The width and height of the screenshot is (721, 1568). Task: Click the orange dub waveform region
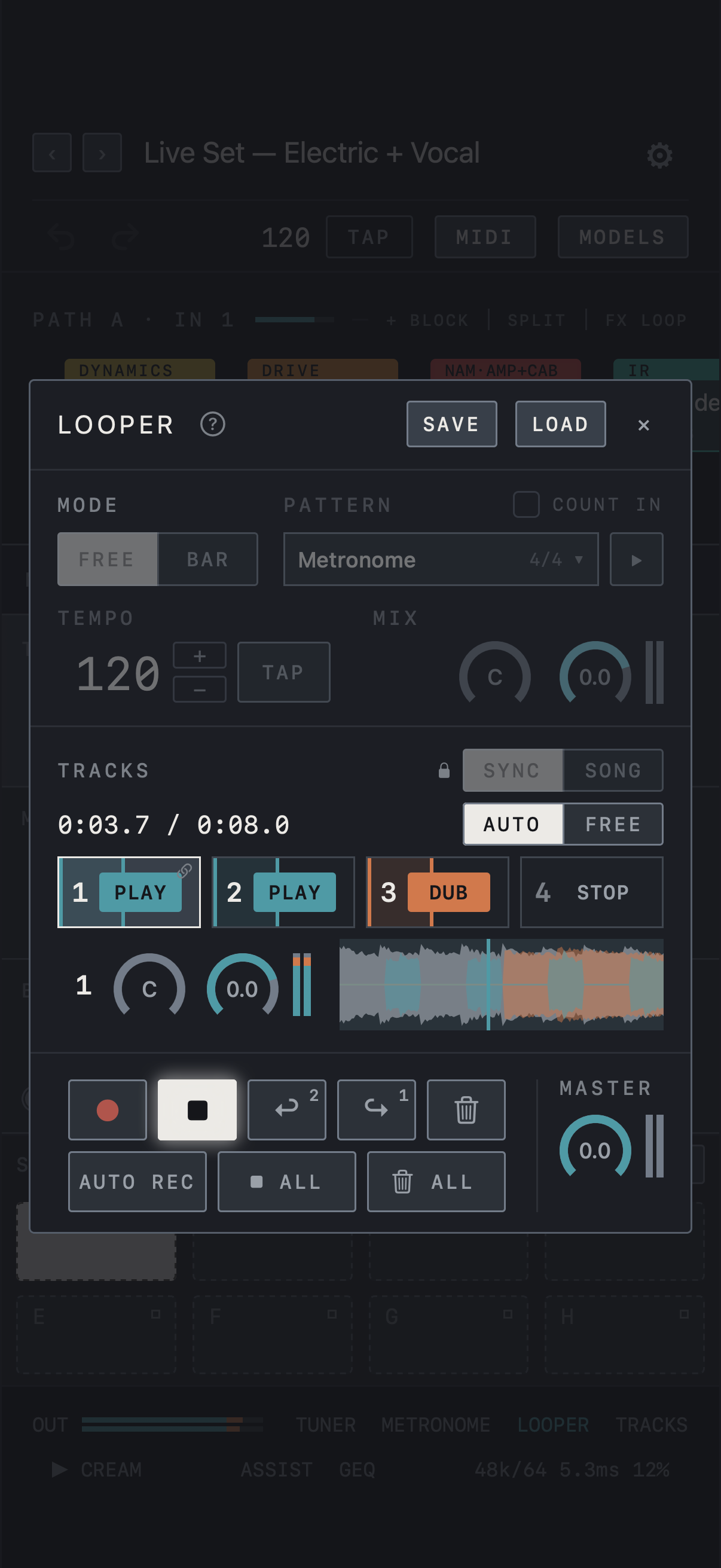point(583,984)
